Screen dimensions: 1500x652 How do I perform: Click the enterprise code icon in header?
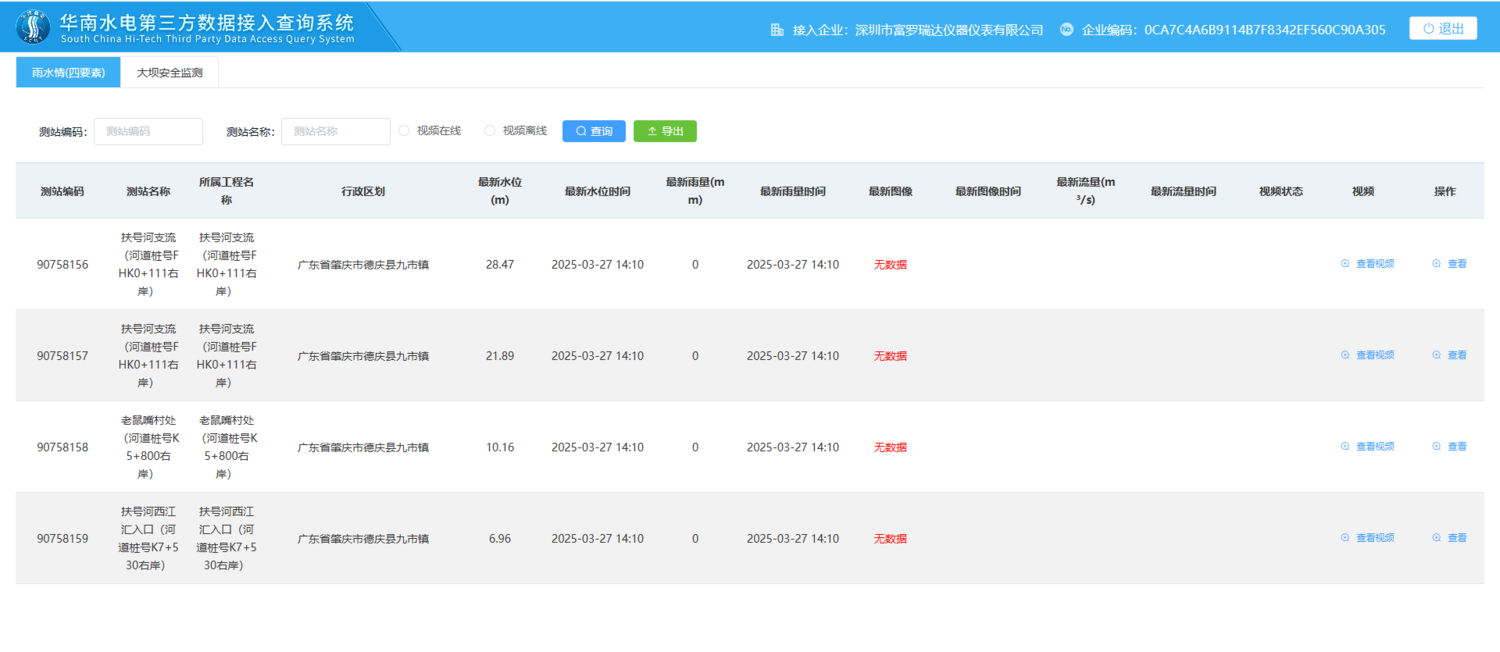pos(1067,30)
